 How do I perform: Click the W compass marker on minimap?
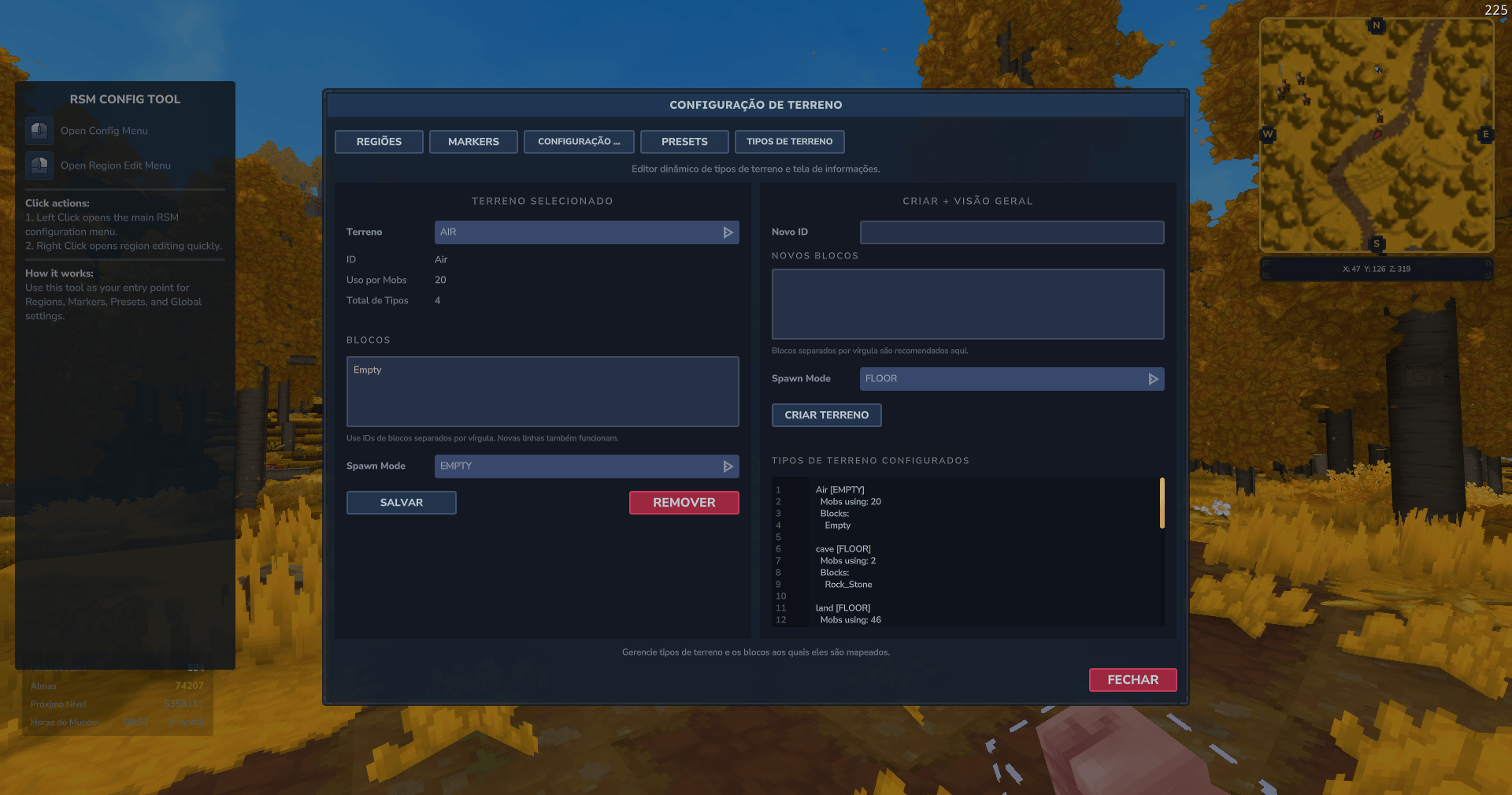tap(1268, 134)
